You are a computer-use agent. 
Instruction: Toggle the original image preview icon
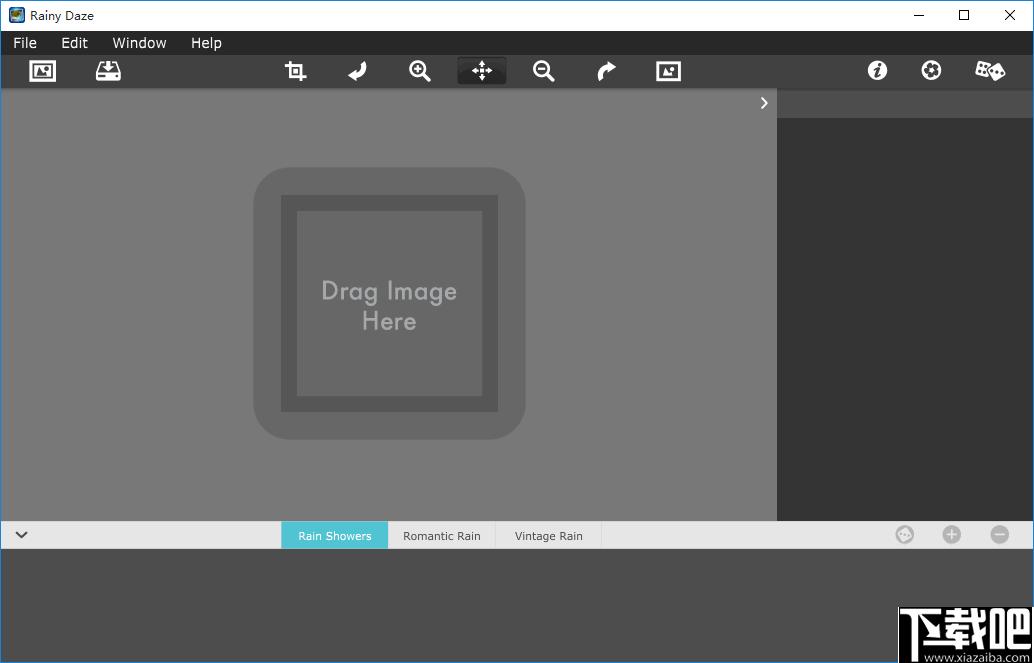tap(669, 71)
